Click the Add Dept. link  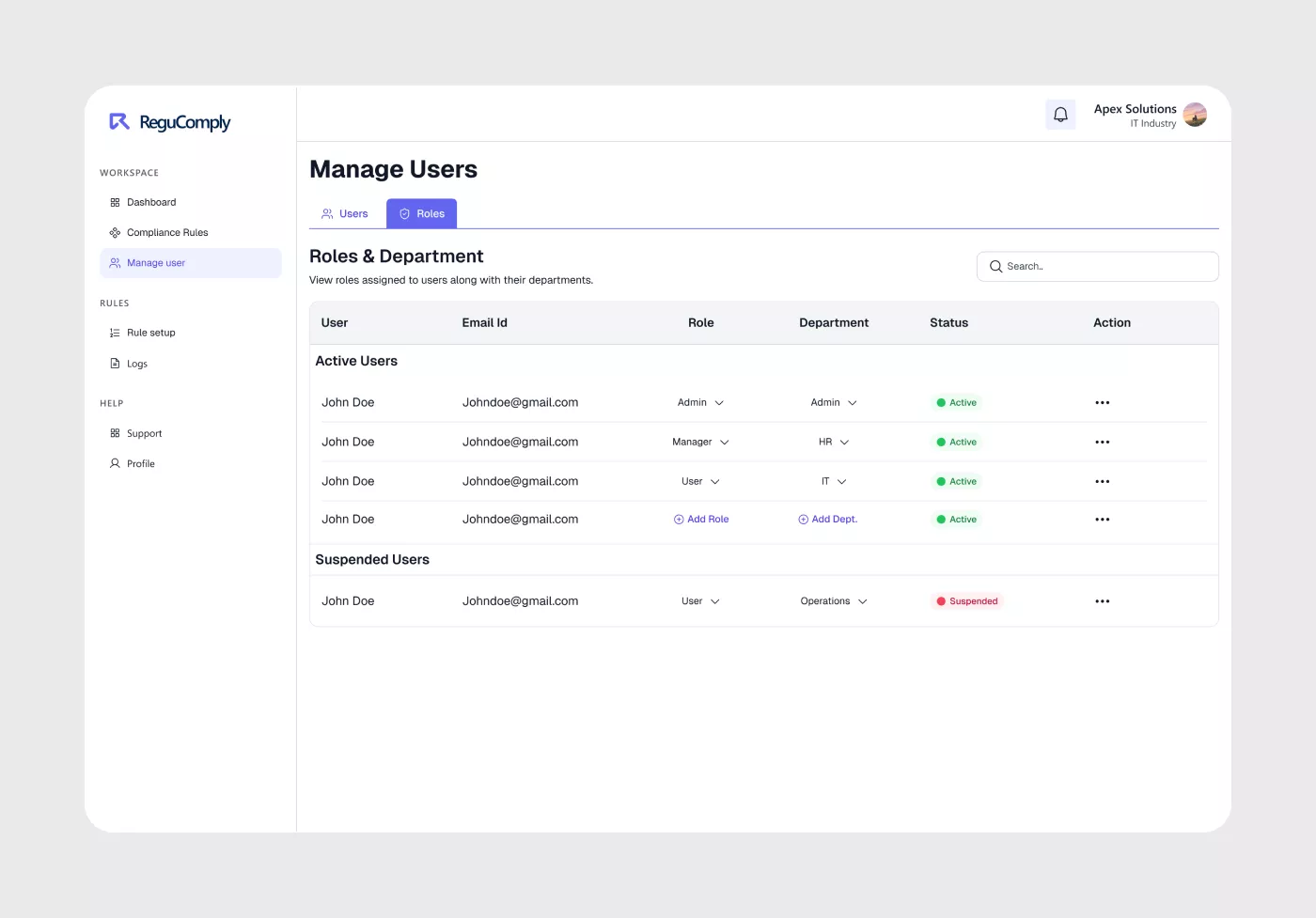[x=828, y=520]
